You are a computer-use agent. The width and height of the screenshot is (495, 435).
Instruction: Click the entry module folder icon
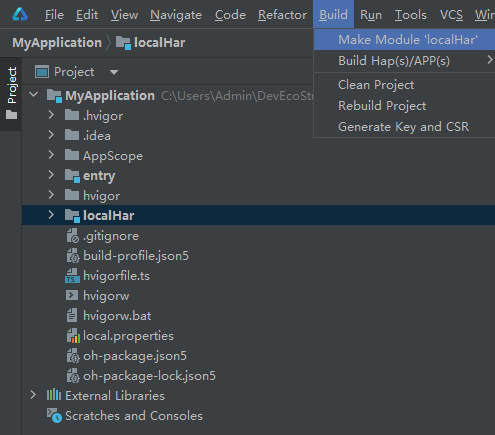pos(72,176)
